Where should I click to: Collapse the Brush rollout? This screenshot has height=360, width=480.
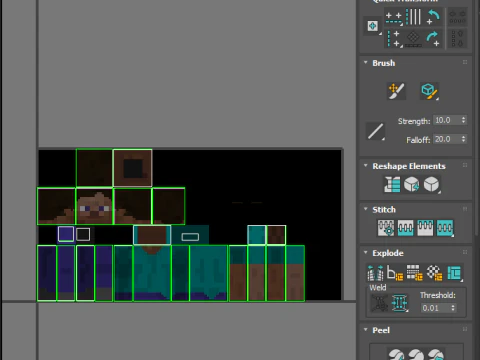click(366, 62)
